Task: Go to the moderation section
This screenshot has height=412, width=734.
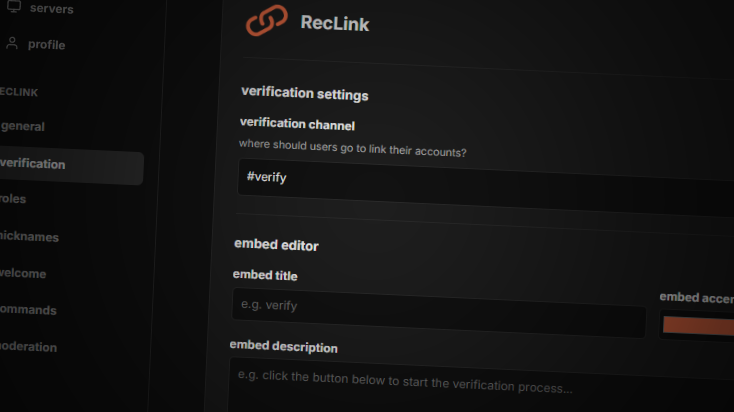Action: click(x=28, y=347)
